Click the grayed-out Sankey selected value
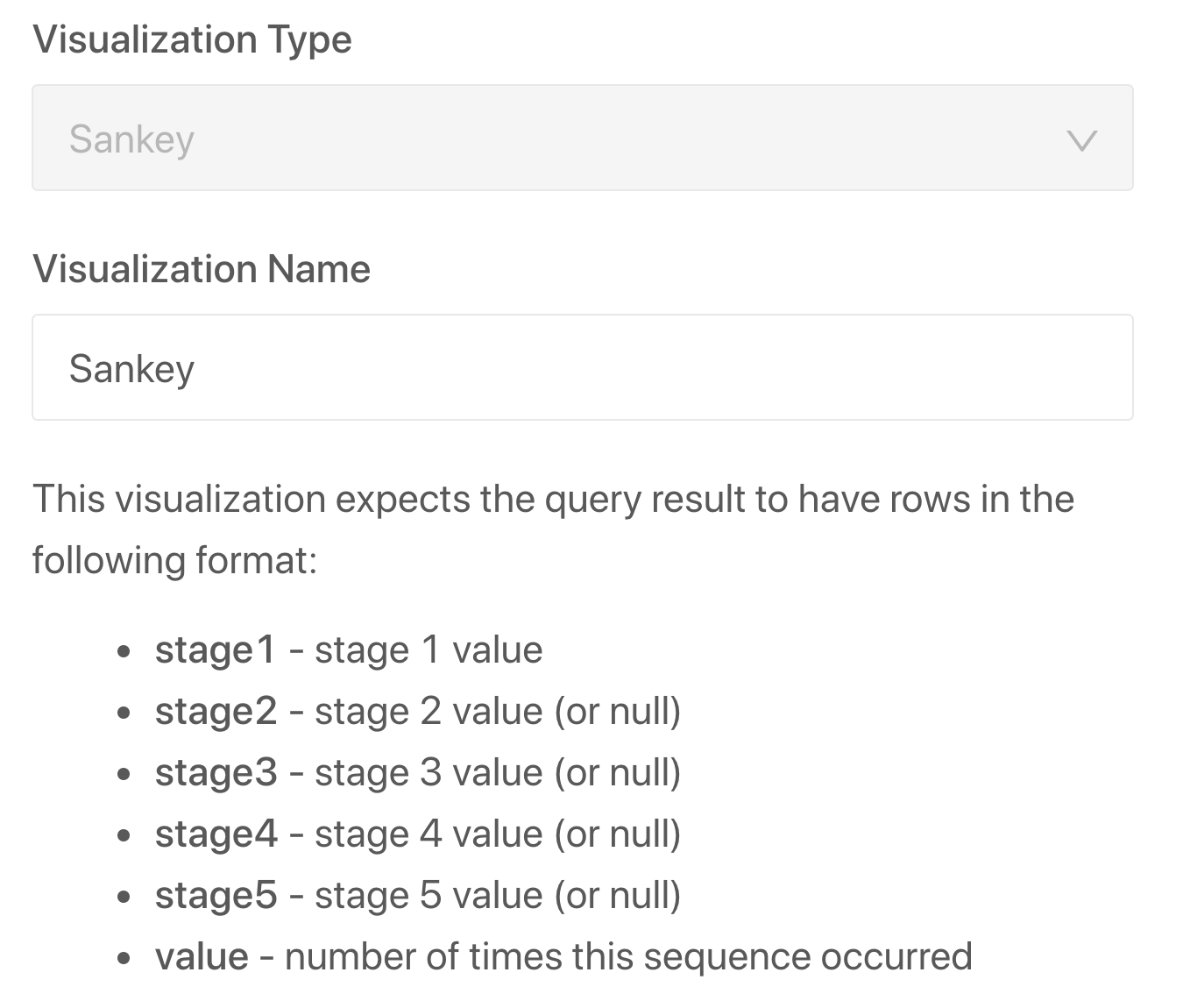Screen dimensions: 1183x1008 coord(131,139)
